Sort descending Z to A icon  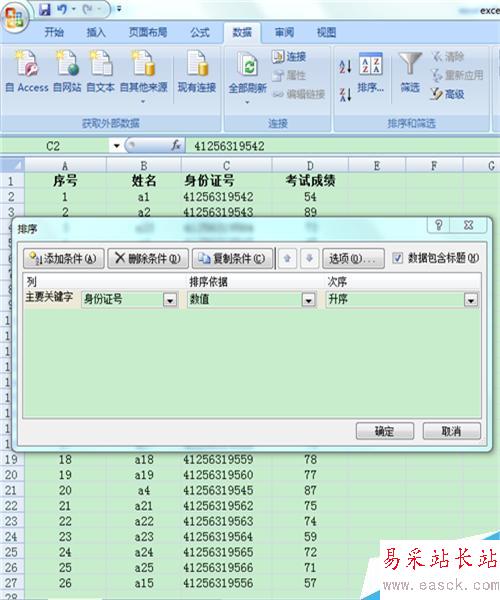[345, 95]
